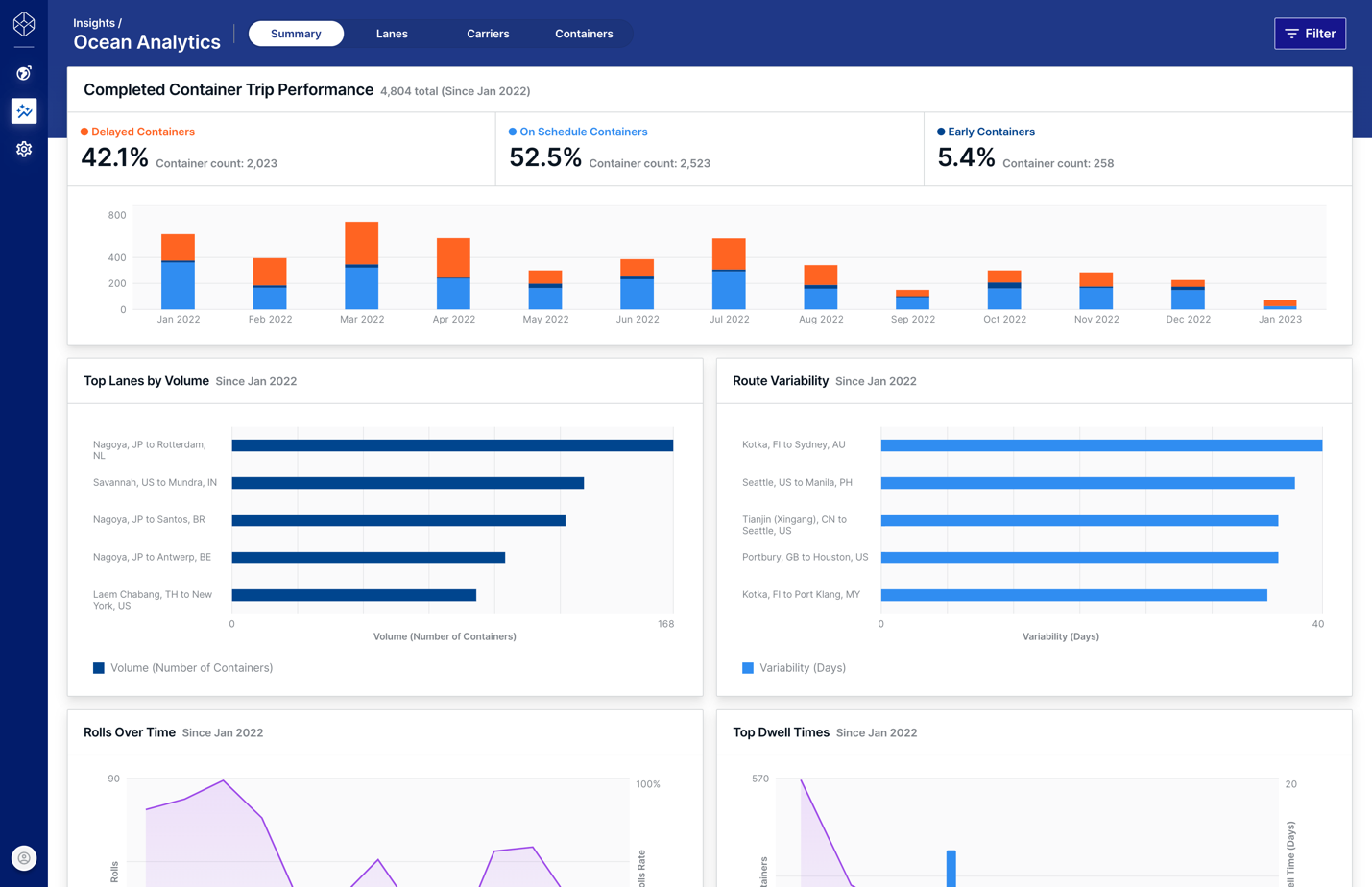Click the company logo icon in sidebar
The width and height of the screenshot is (1372, 887).
24,23
